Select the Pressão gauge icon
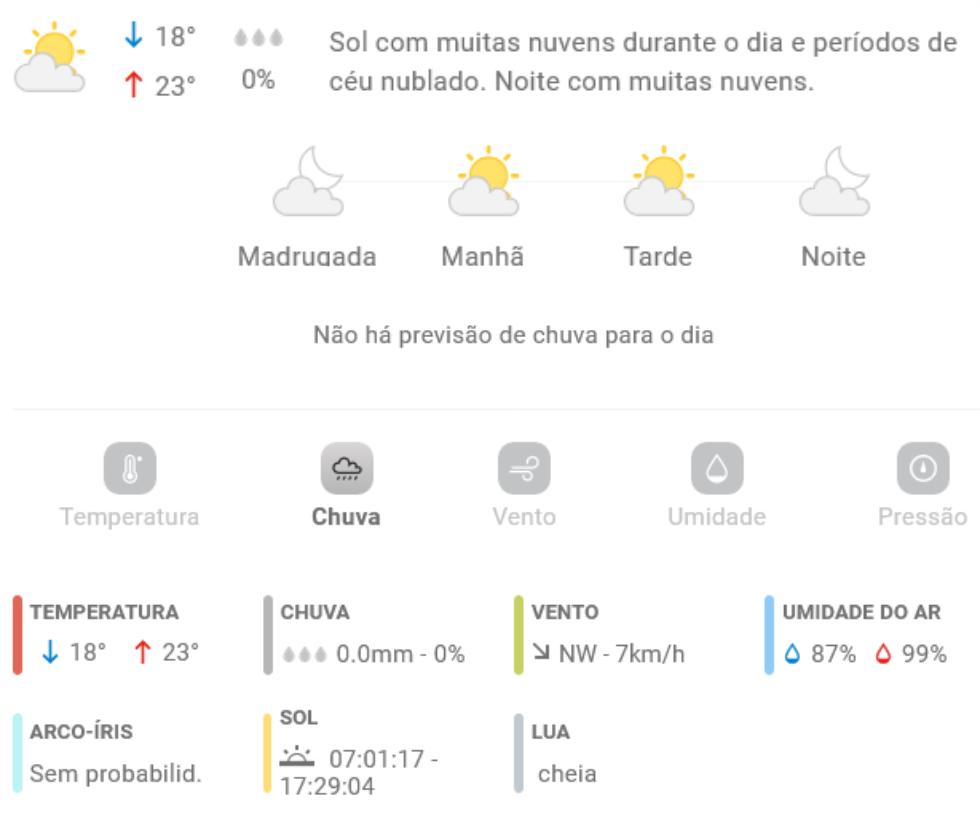This screenshot has width=980, height=817. coord(923,468)
